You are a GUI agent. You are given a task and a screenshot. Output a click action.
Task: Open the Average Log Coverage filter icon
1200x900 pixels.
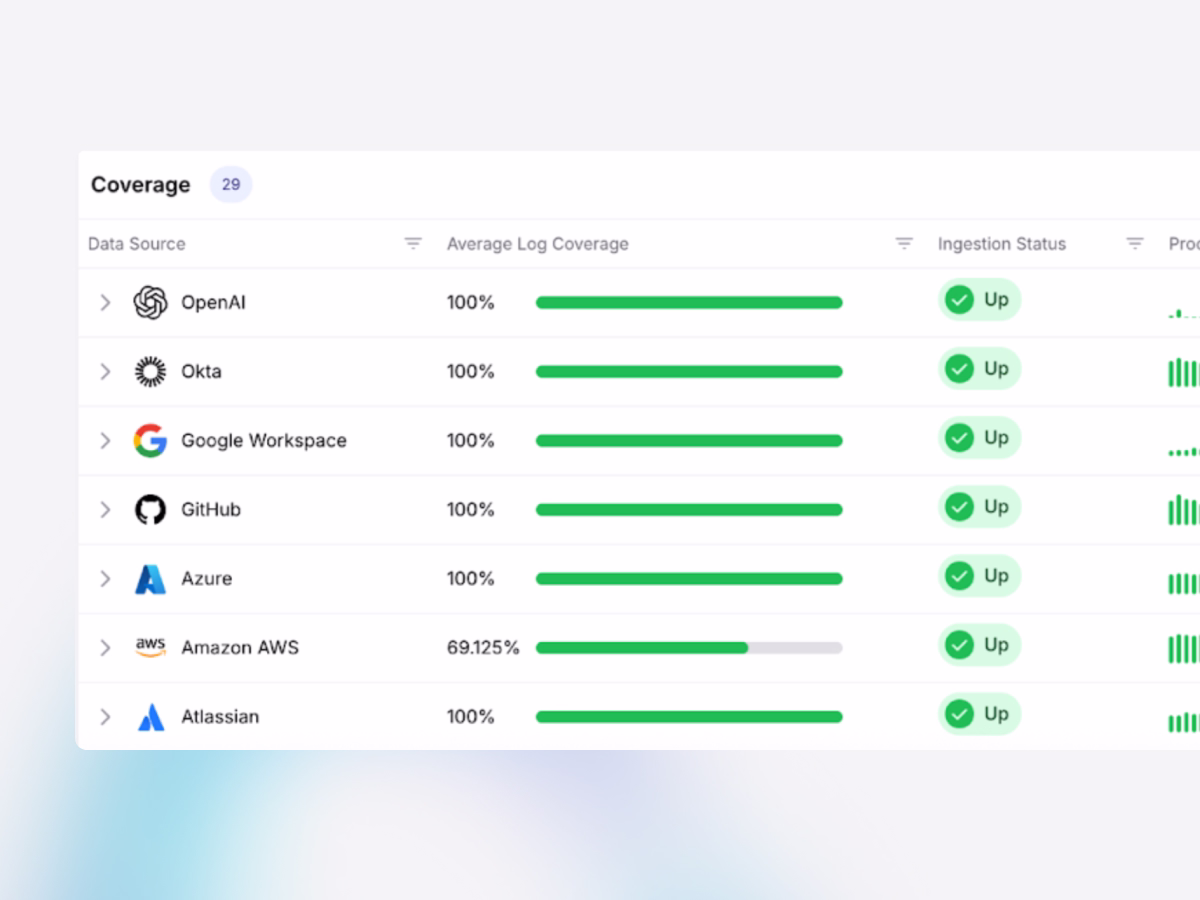[x=904, y=243]
